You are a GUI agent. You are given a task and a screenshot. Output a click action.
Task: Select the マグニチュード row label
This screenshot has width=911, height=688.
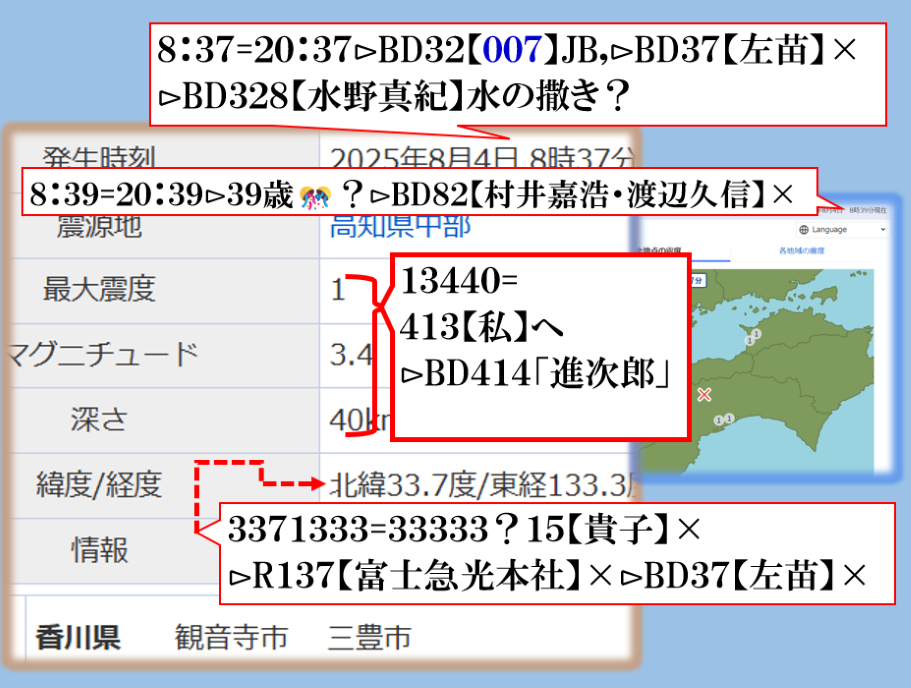coord(100,354)
